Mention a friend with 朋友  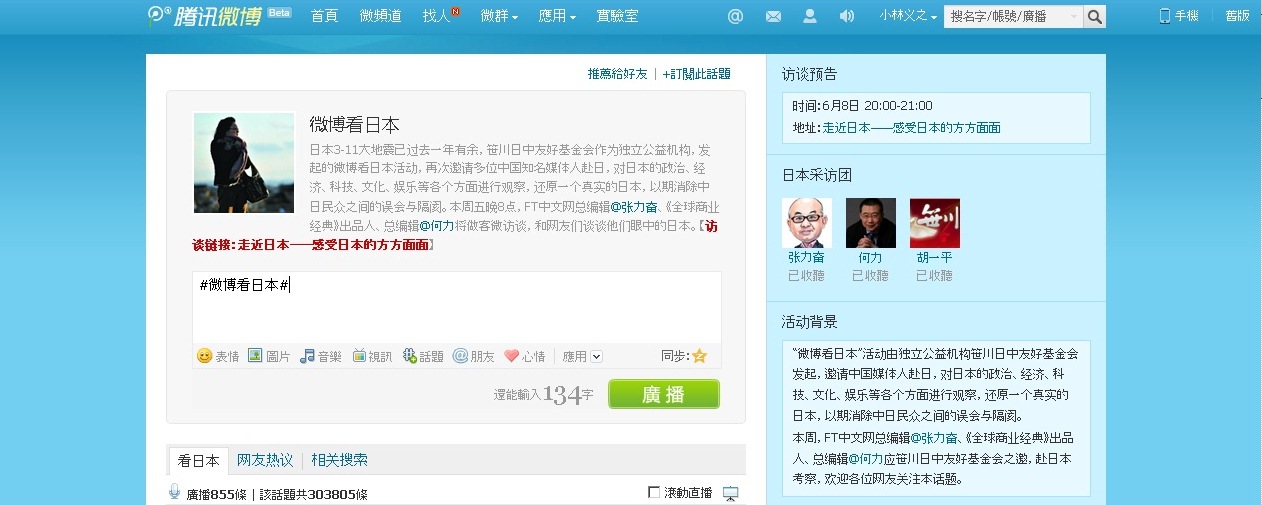474,356
